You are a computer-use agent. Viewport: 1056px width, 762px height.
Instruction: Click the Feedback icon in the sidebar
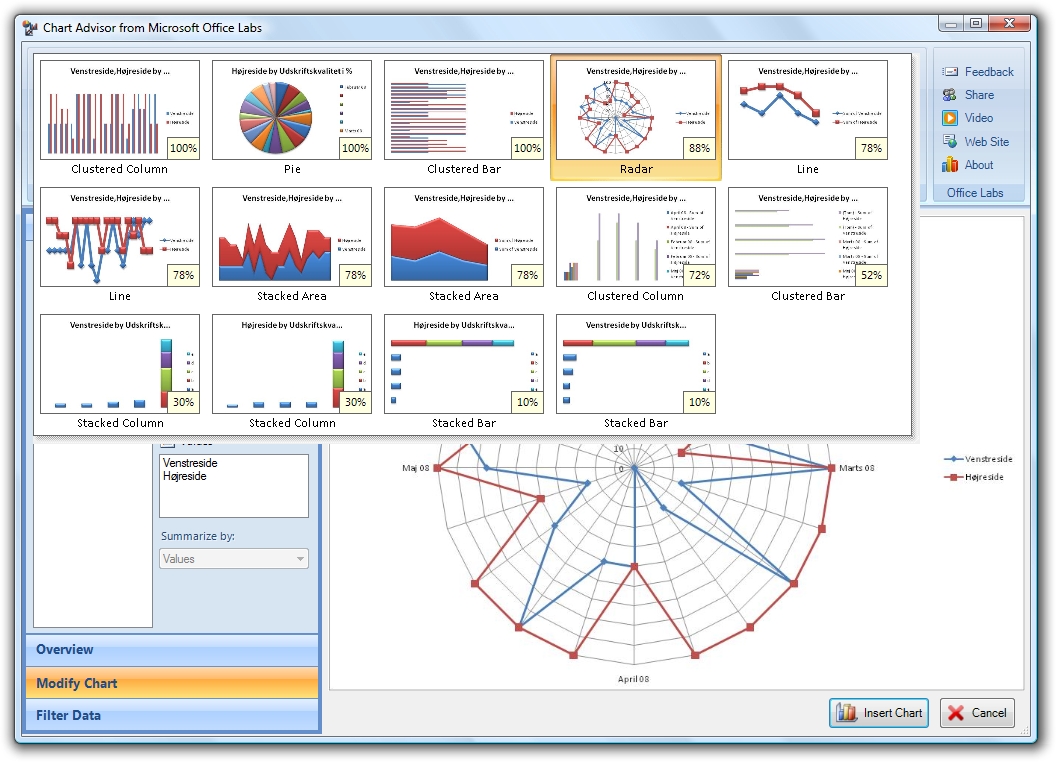pos(950,71)
